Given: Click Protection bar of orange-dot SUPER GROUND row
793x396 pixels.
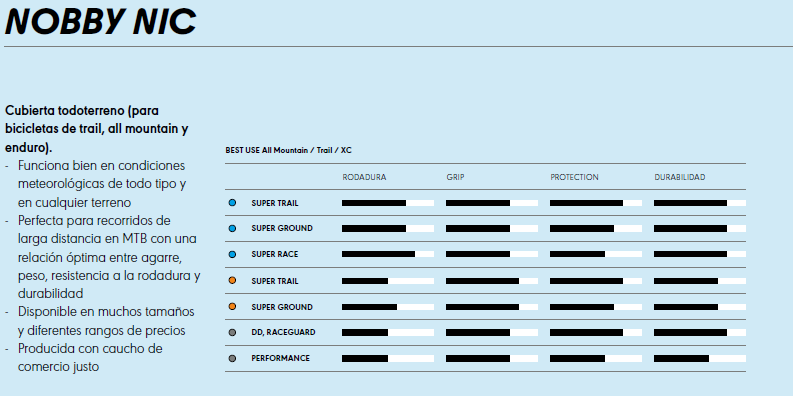Looking at the screenshot, I should [x=596, y=307].
